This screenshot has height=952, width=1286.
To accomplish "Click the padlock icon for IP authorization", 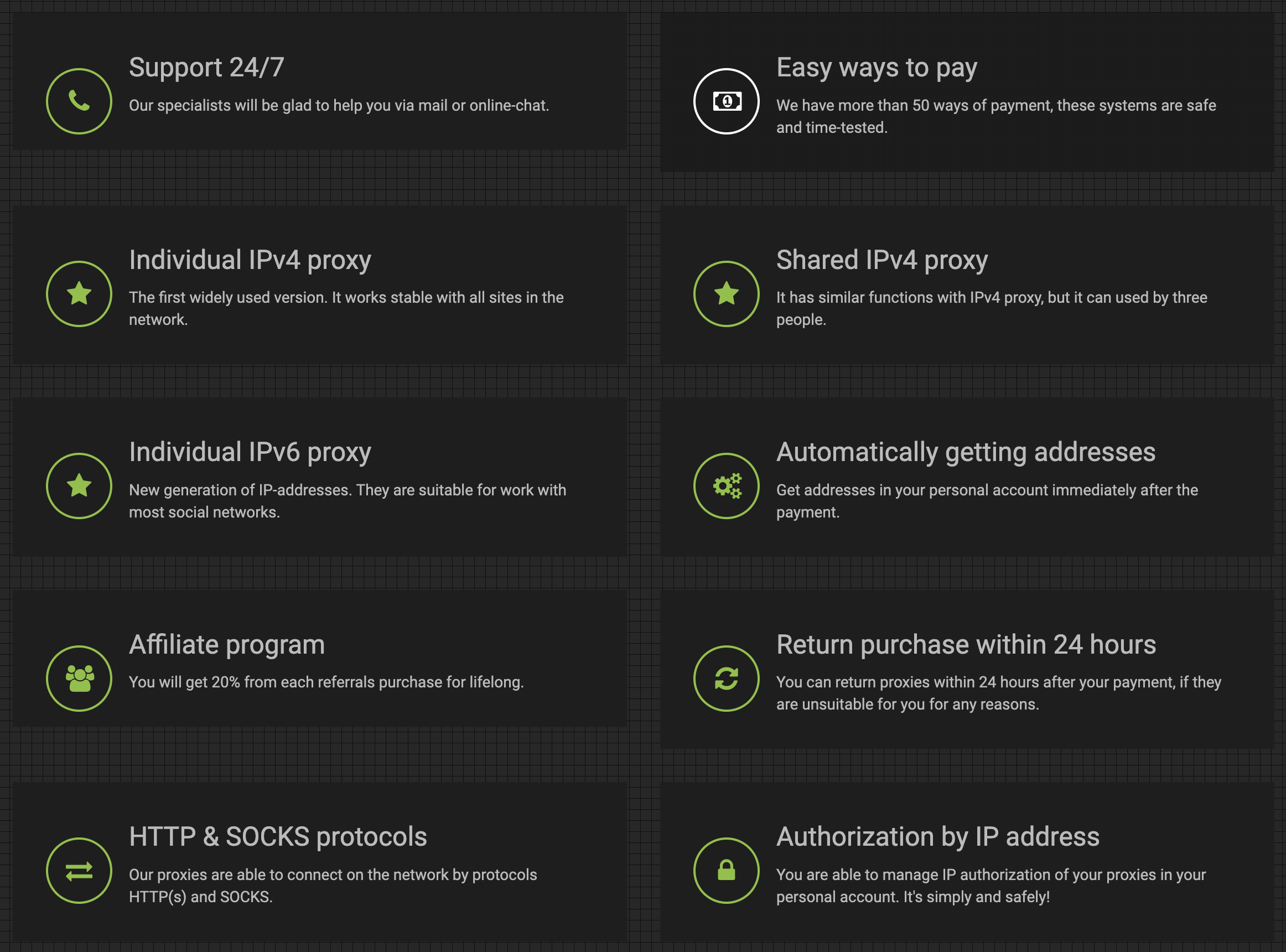I will 727,871.
